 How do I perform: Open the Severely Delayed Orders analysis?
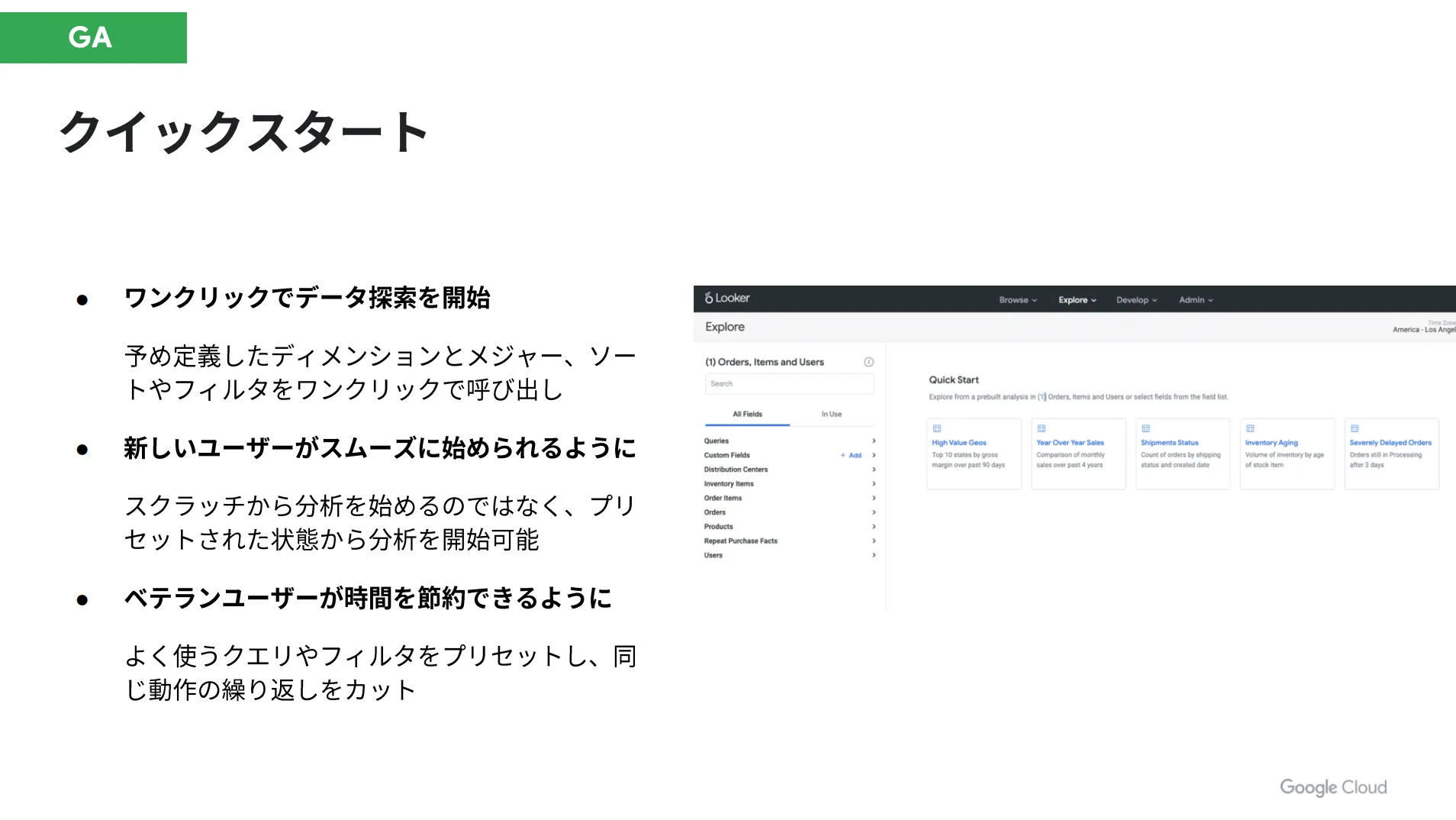pyautogui.click(x=1391, y=454)
